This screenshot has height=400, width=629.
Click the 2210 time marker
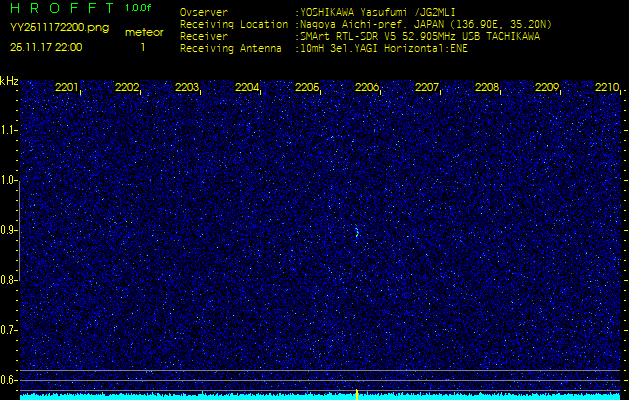(607, 87)
